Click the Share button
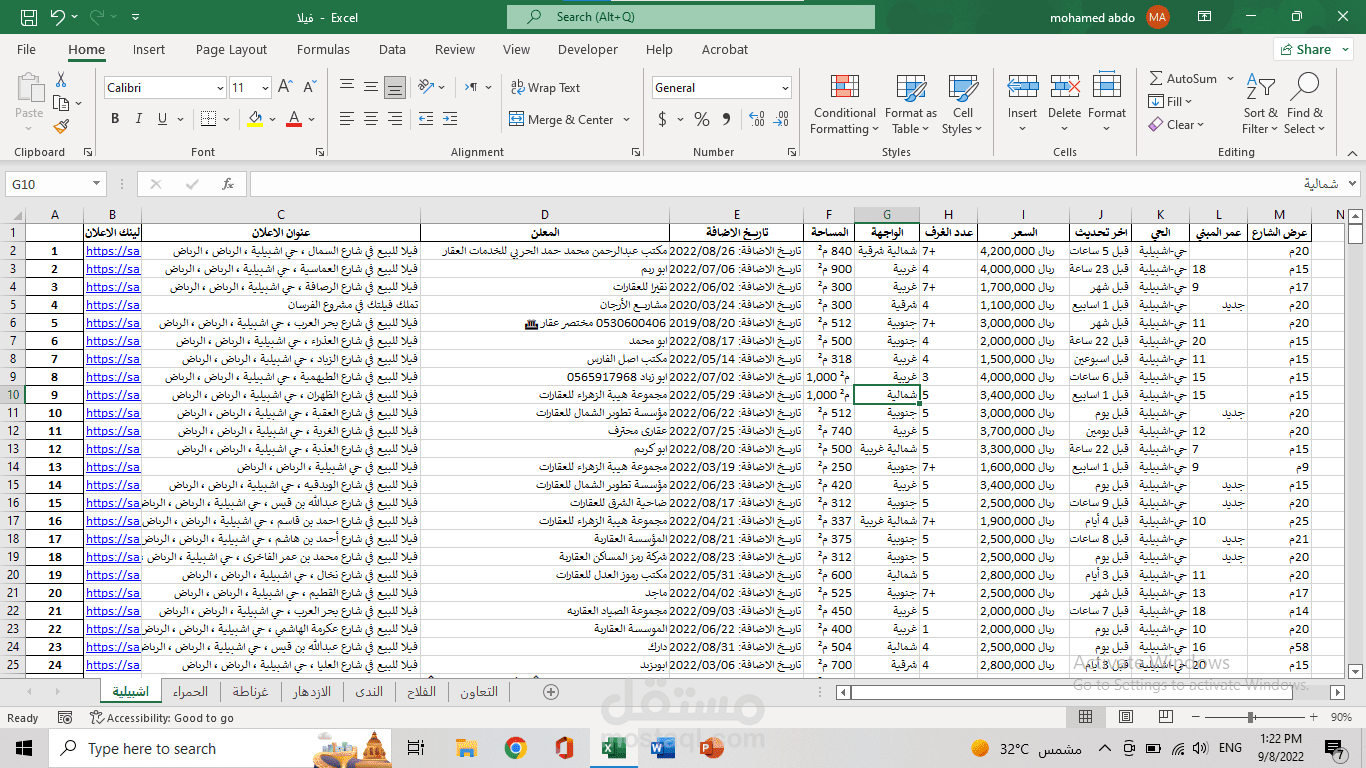The width and height of the screenshot is (1366, 768). (x=1313, y=49)
